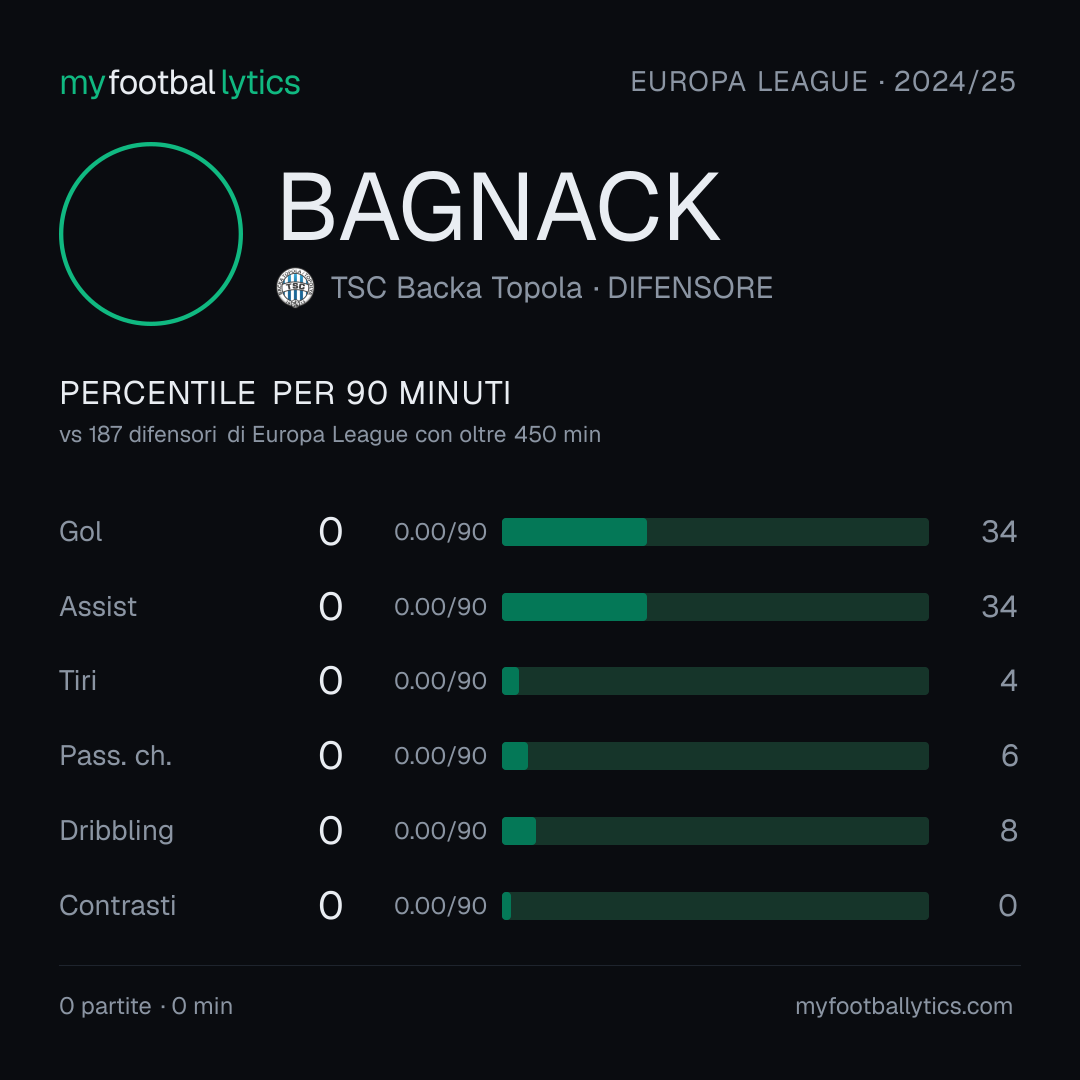
Task: Click the Percentile per 90 minuti heading
Action: [285, 393]
